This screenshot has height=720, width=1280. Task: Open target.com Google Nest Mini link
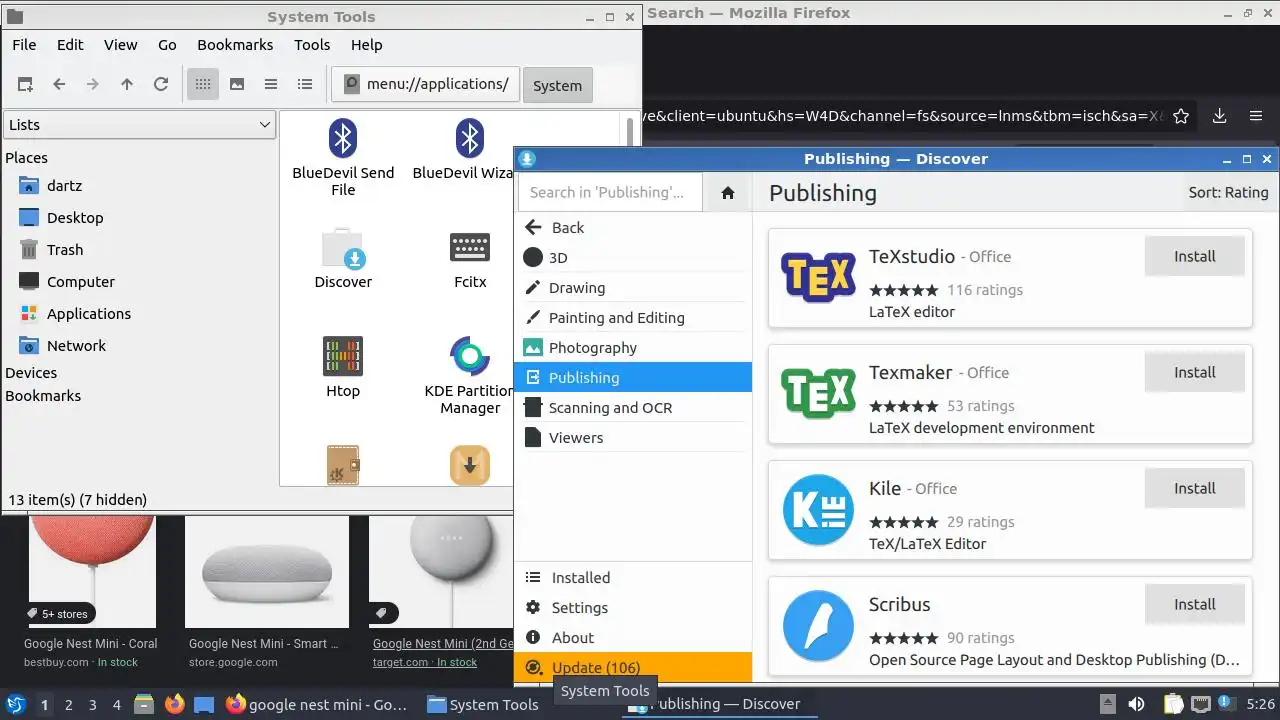pos(443,644)
